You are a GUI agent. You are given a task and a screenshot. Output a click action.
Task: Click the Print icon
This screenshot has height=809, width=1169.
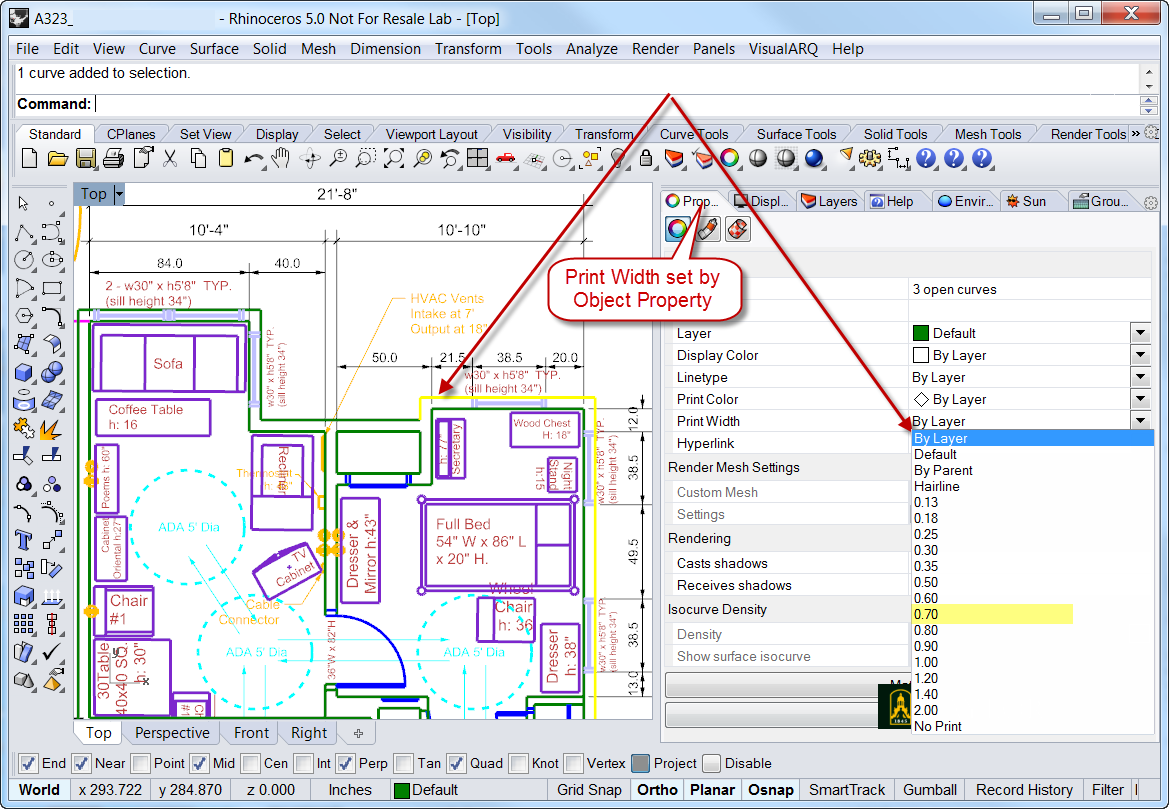(113, 158)
